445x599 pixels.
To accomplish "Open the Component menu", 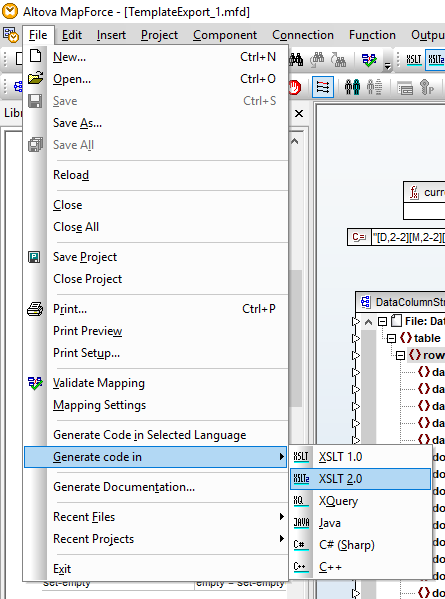I will pos(225,35).
